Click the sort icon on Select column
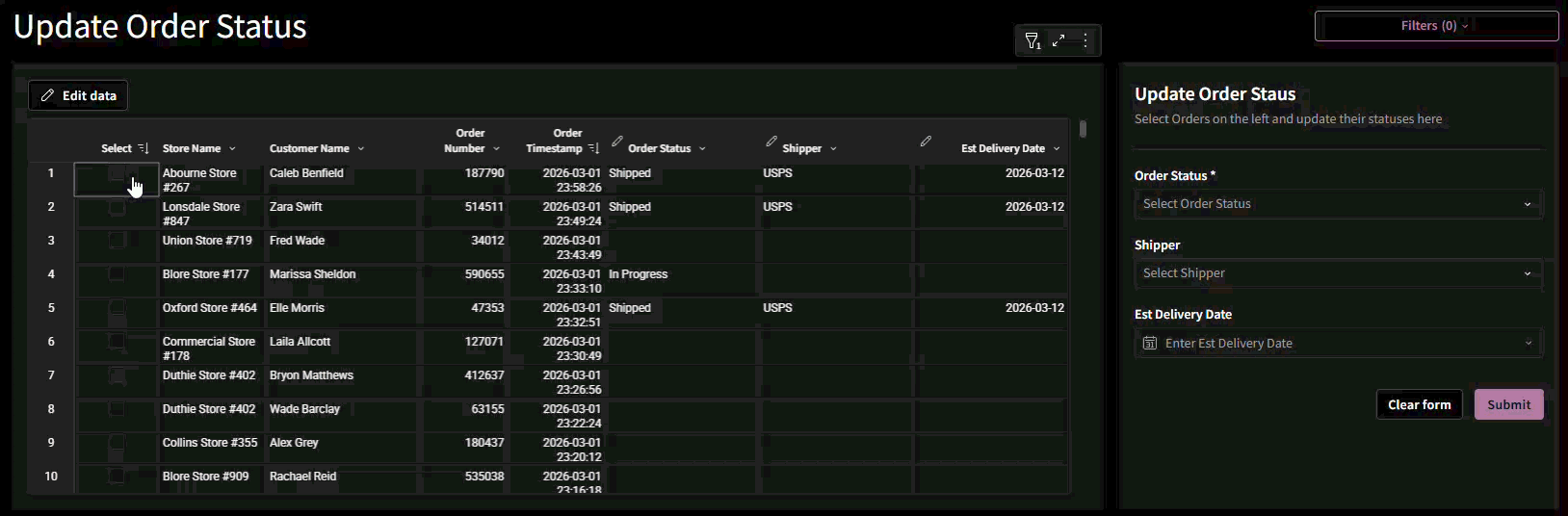The image size is (1568, 516). (144, 148)
